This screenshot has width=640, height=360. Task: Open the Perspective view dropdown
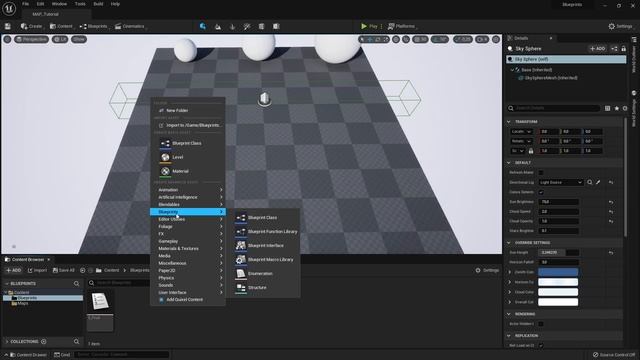click(31, 39)
